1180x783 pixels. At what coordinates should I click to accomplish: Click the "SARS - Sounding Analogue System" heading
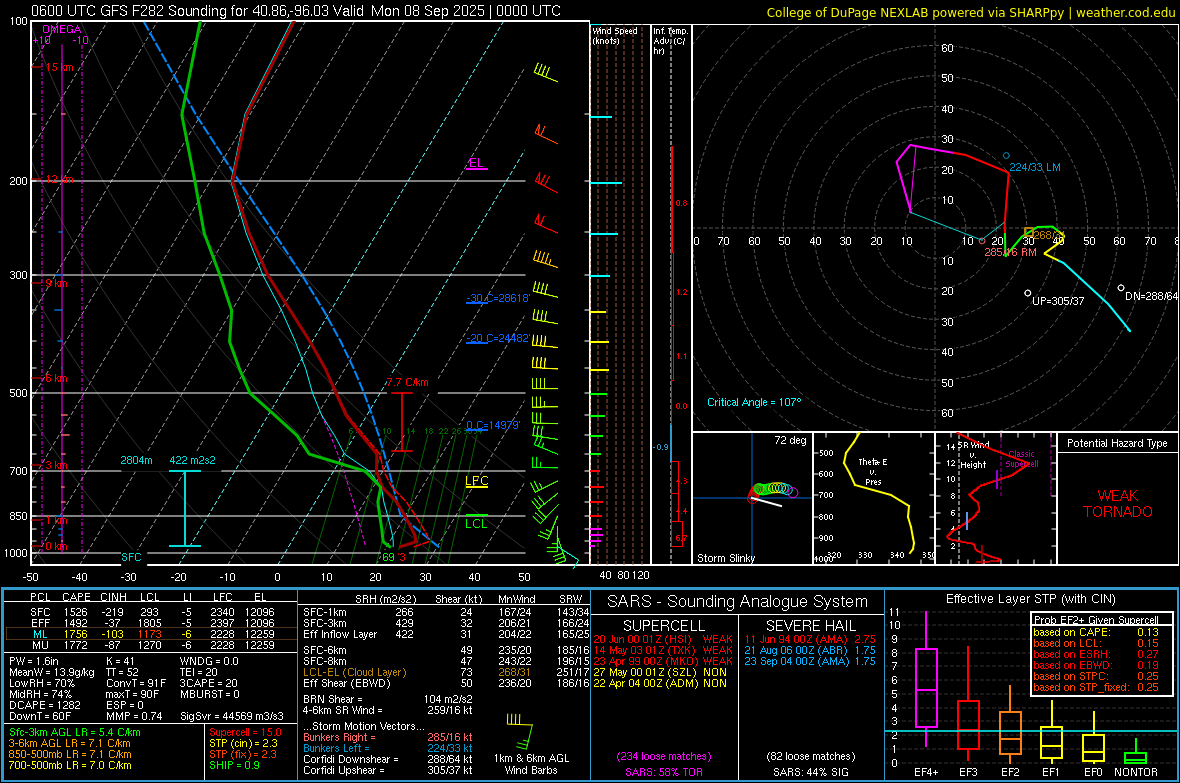click(x=738, y=602)
